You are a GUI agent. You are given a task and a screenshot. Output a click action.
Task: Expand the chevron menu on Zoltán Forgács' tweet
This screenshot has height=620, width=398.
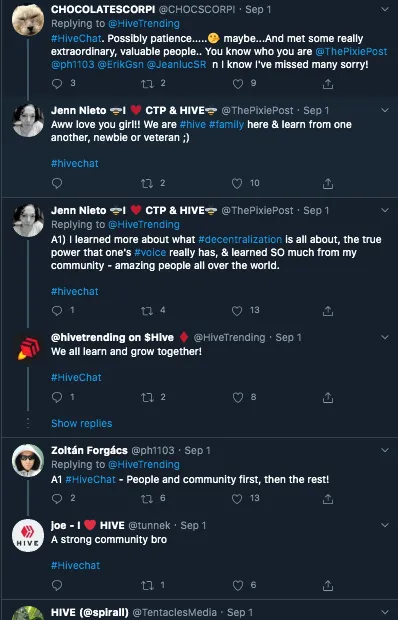pos(385,450)
